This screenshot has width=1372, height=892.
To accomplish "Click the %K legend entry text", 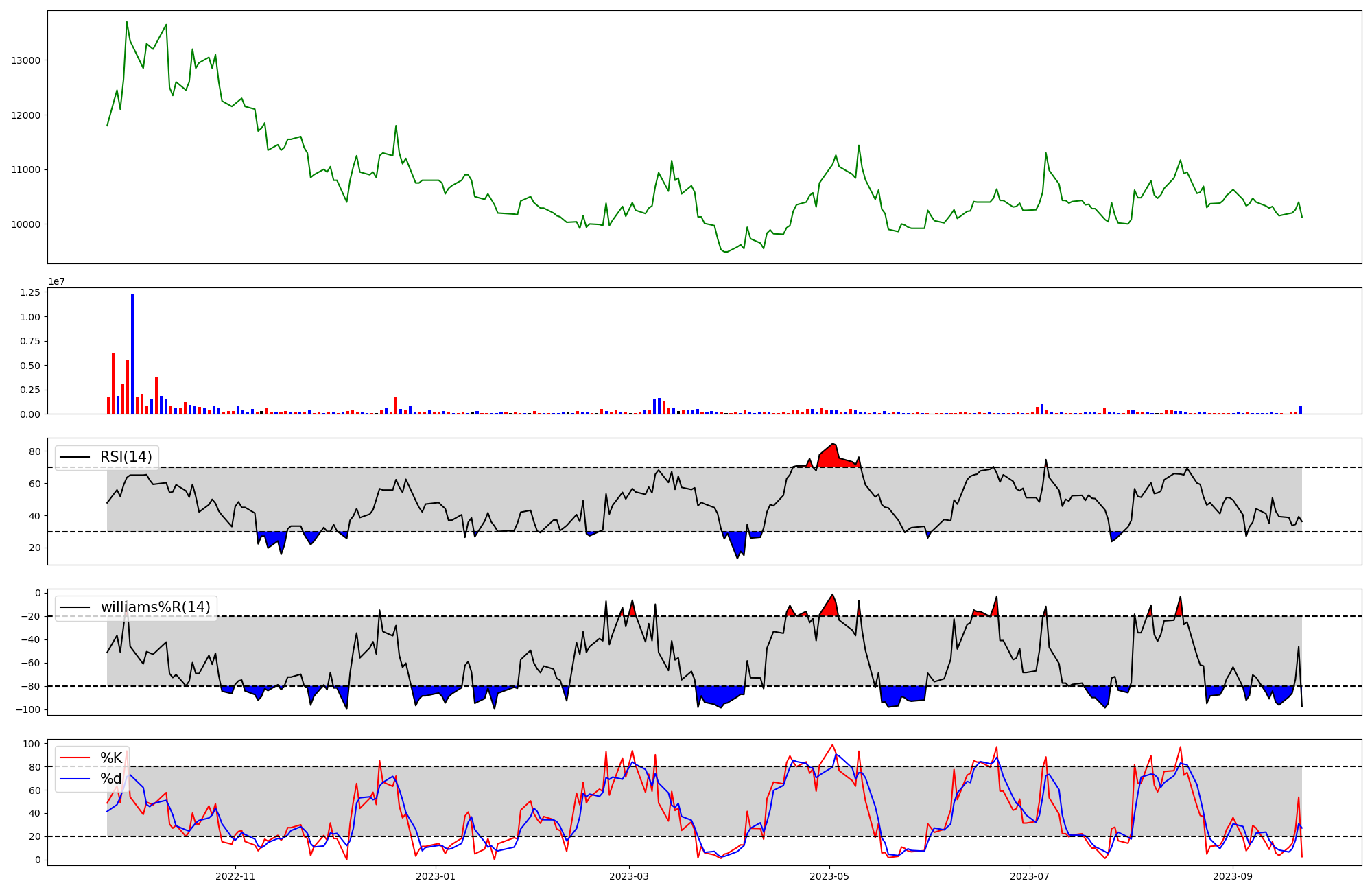I will [x=111, y=758].
